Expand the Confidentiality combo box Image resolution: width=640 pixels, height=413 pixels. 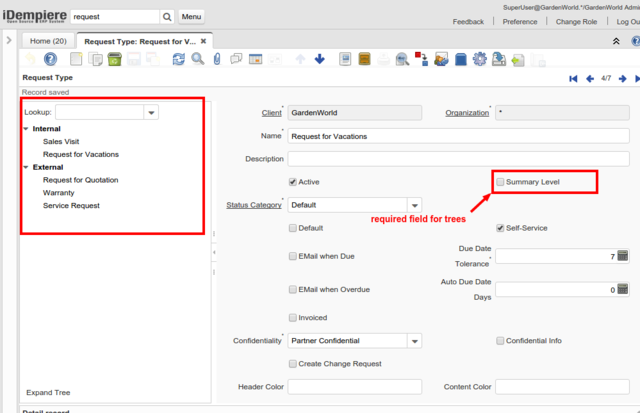414,341
